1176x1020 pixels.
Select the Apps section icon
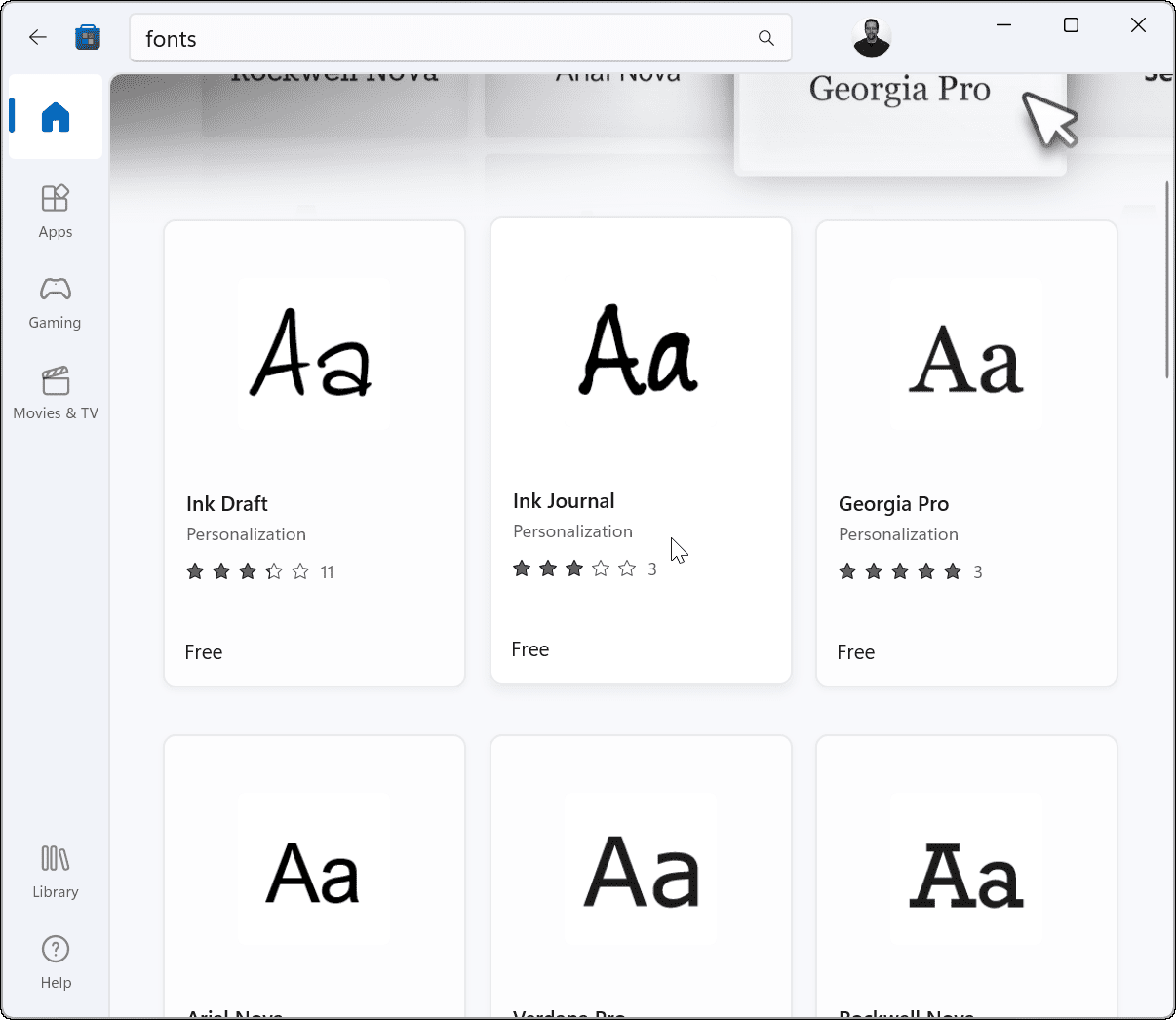pos(55,210)
